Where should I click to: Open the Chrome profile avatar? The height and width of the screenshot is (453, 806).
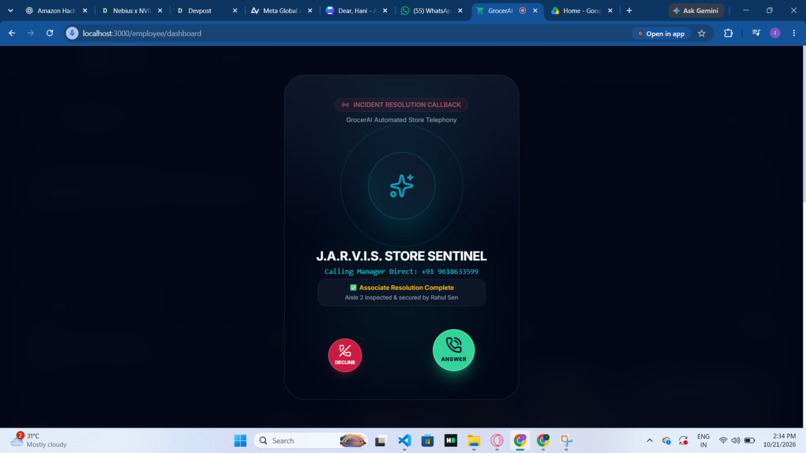coord(775,33)
